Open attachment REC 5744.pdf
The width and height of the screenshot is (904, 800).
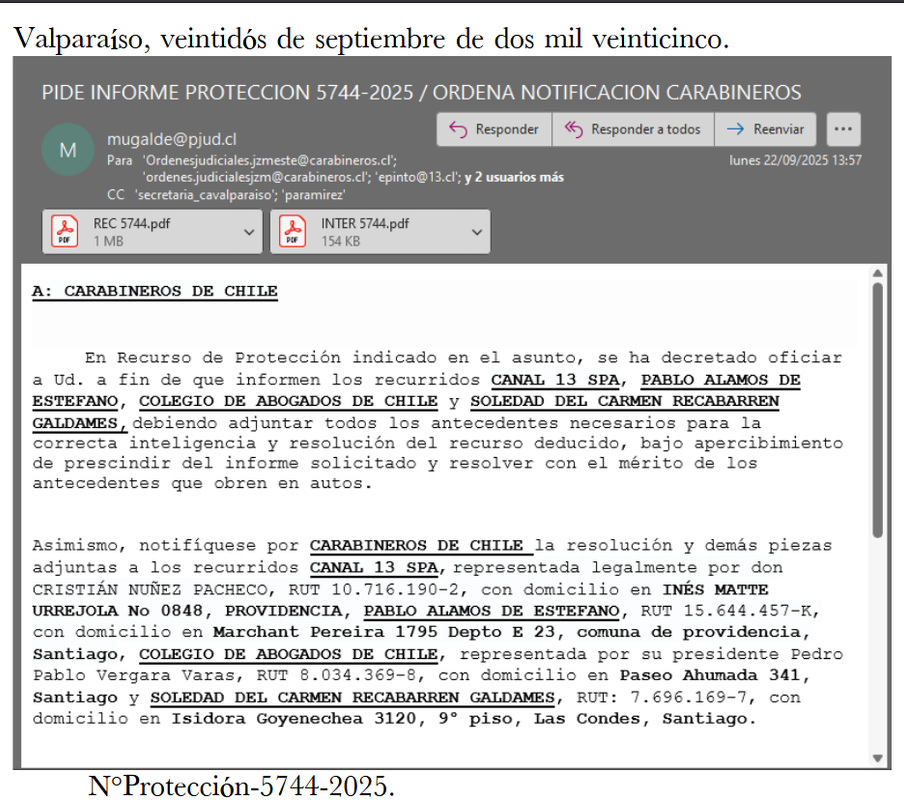pos(152,232)
